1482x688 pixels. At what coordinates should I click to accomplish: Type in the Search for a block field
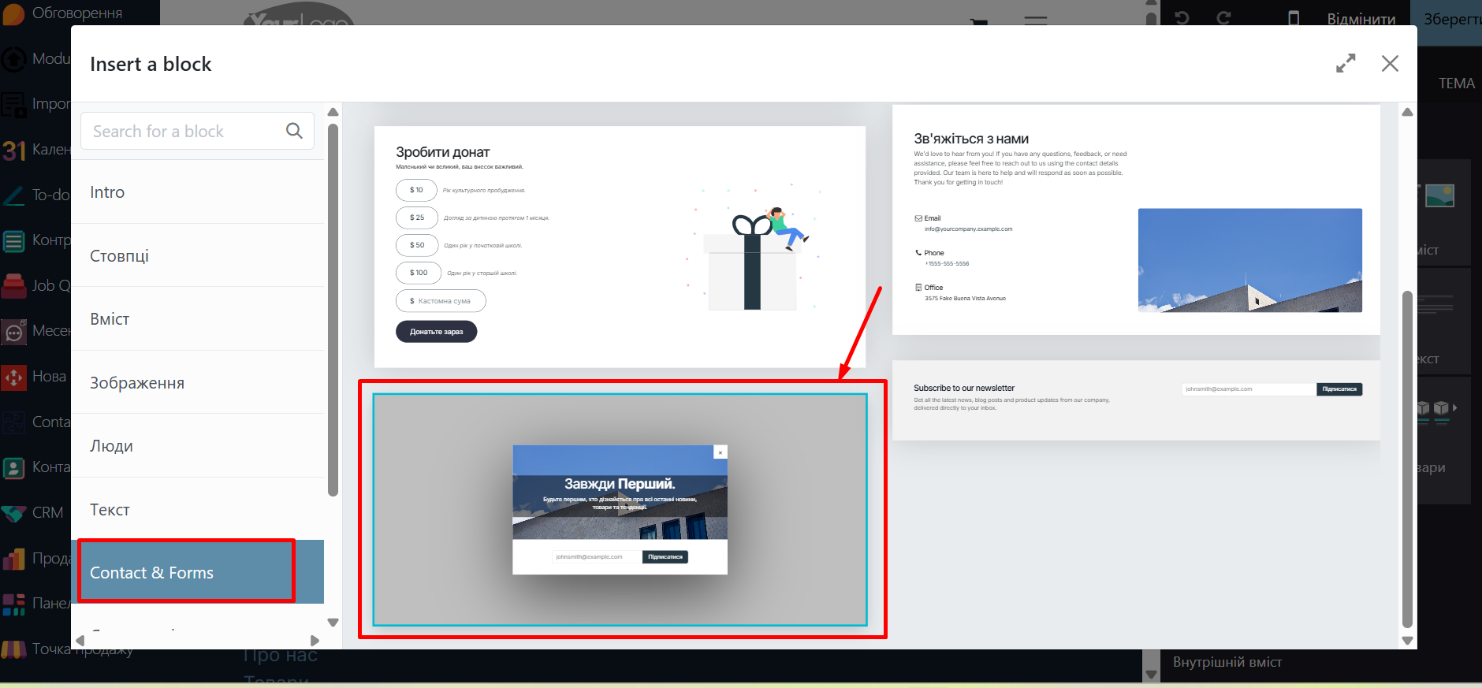[185, 131]
